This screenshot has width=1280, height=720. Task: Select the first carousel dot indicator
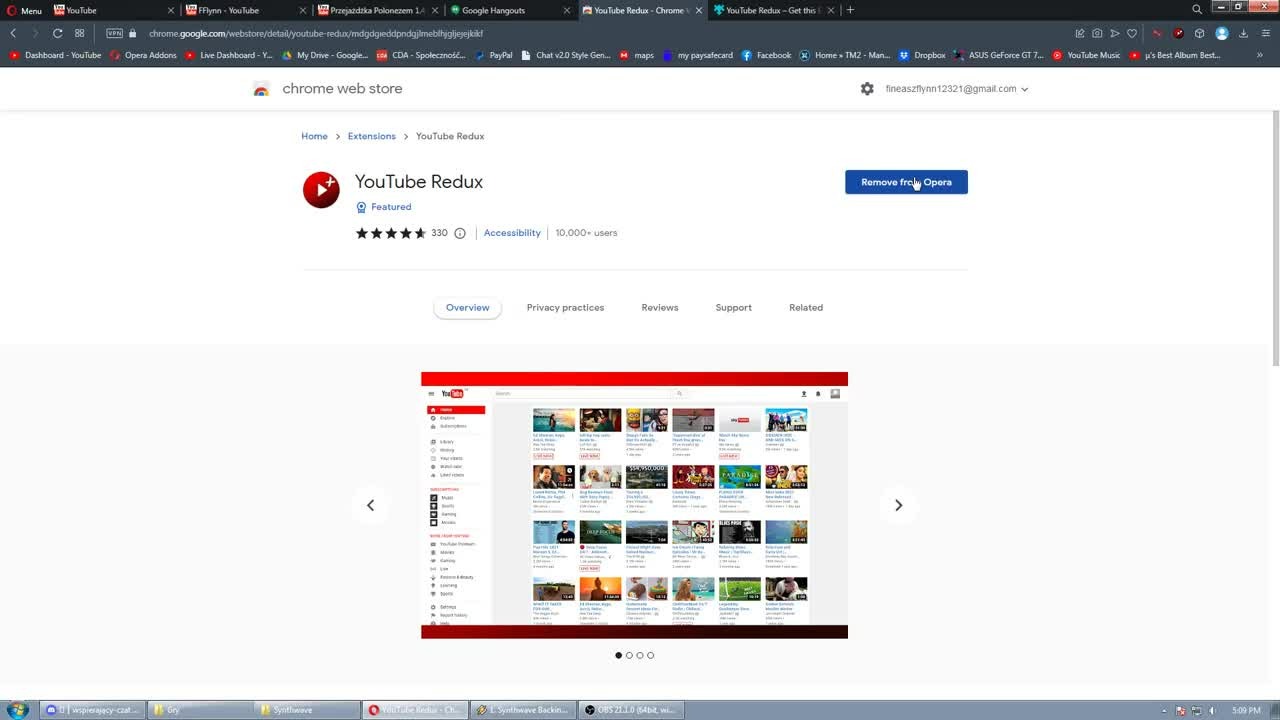618,655
